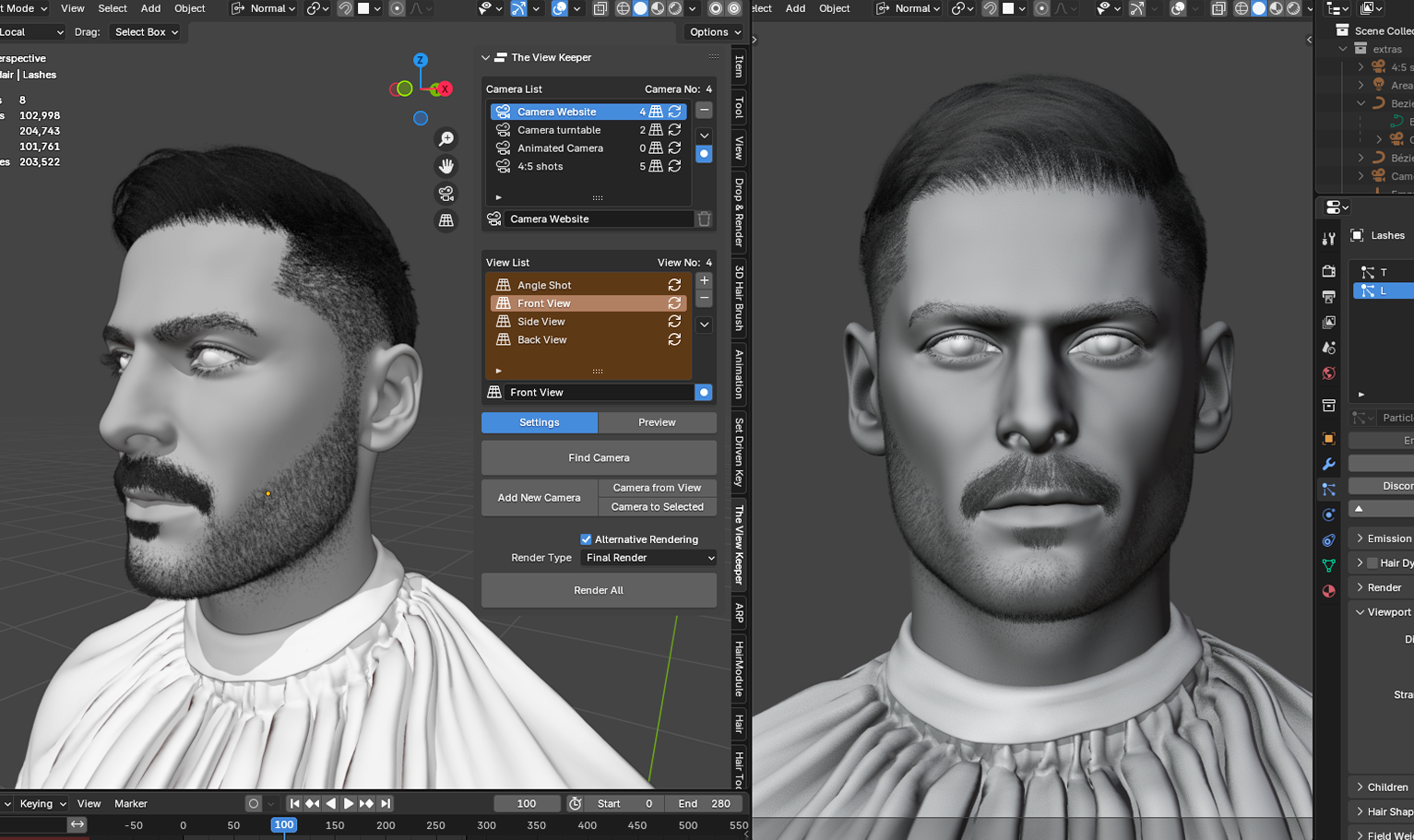Click the Render All button
This screenshot has width=1414, height=840.
(x=599, y=590)
